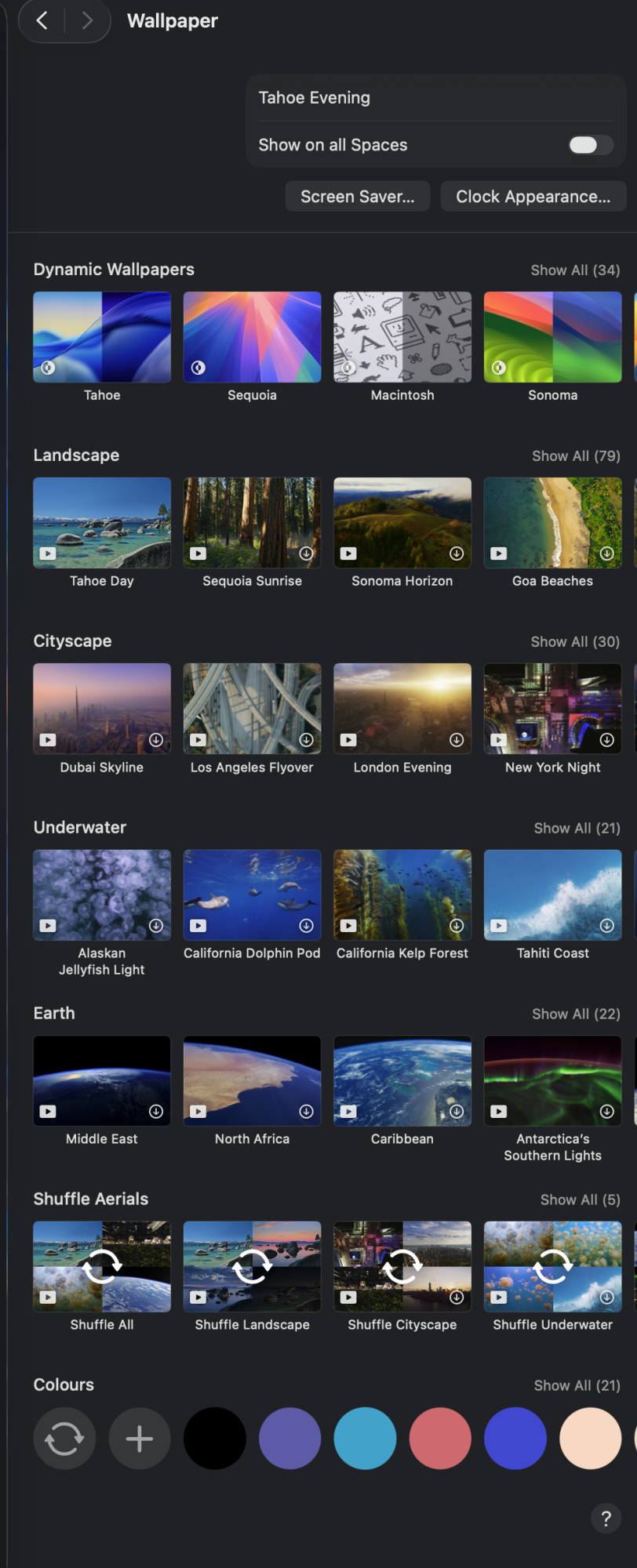Click the Shuffle Underwater label
The height and width of the screenshot is (1568, 637).
(x=553, y=1325)
